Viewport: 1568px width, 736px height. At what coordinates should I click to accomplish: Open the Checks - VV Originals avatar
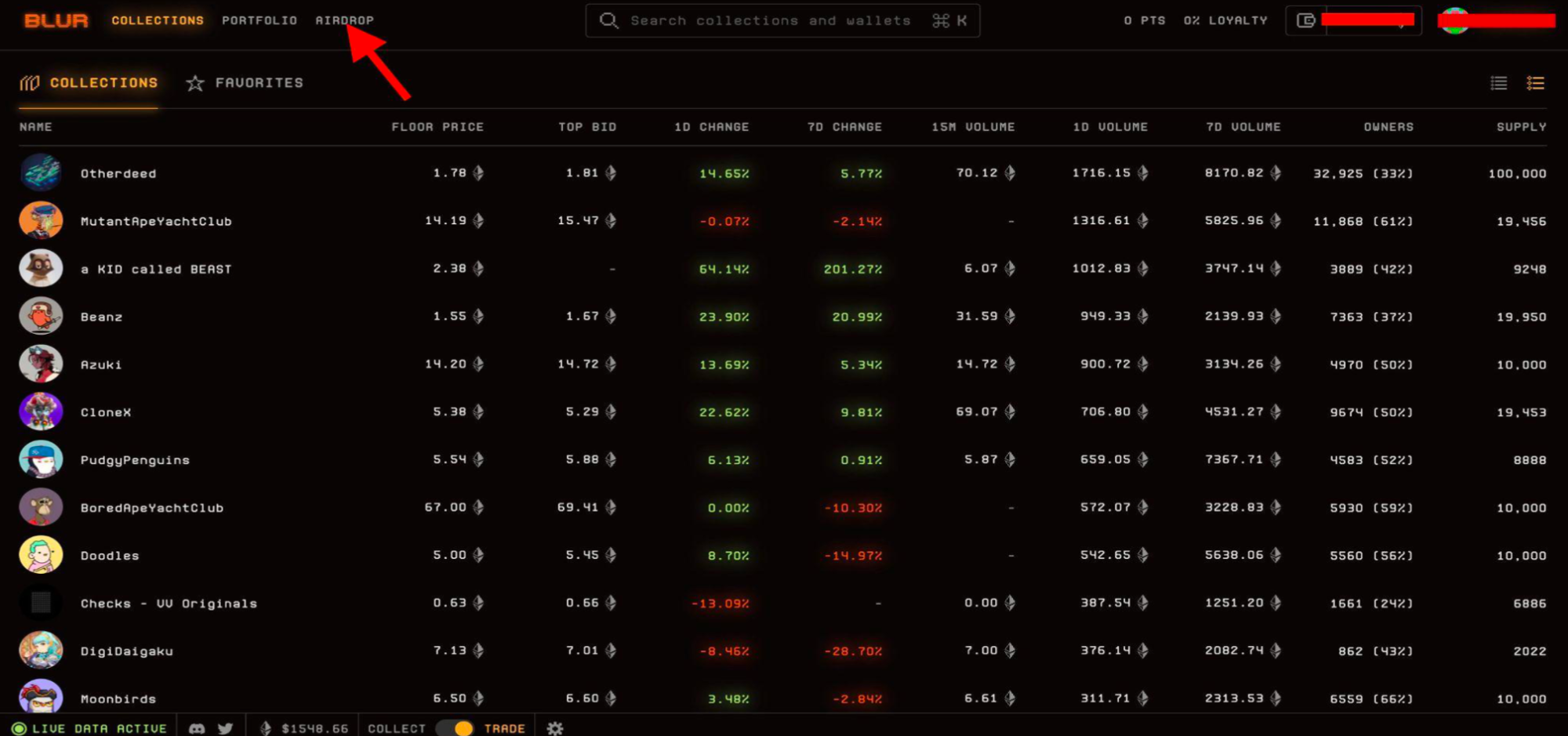tap(41, 604)
